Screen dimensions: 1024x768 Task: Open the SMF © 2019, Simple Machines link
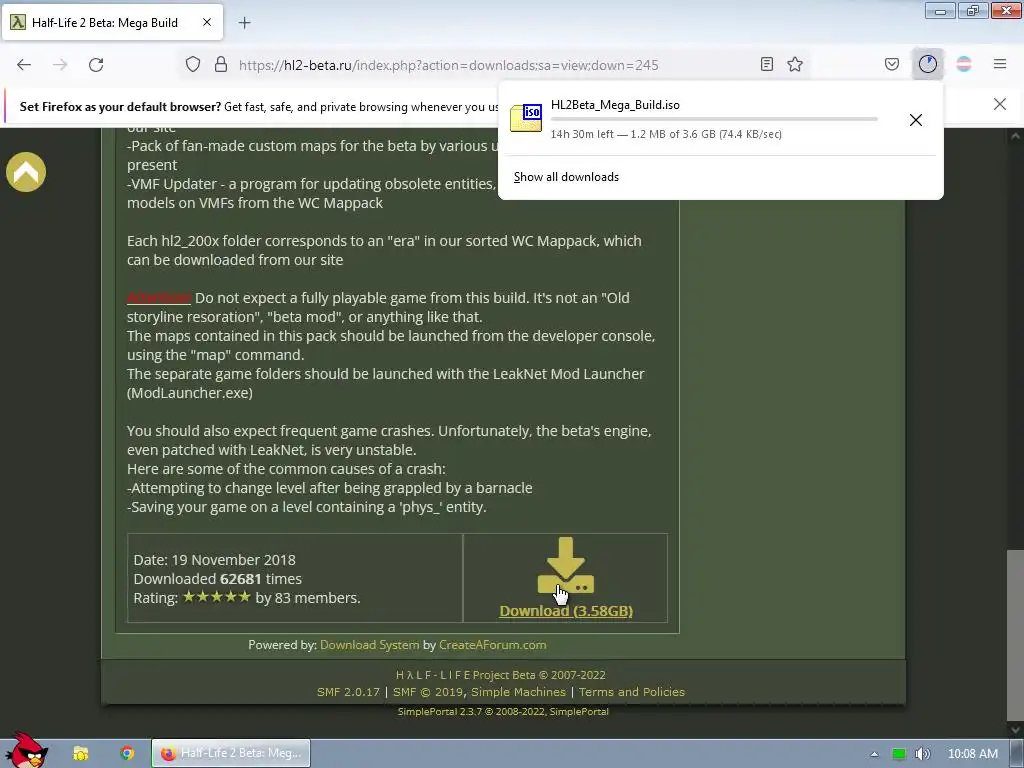tap(479, 692)
